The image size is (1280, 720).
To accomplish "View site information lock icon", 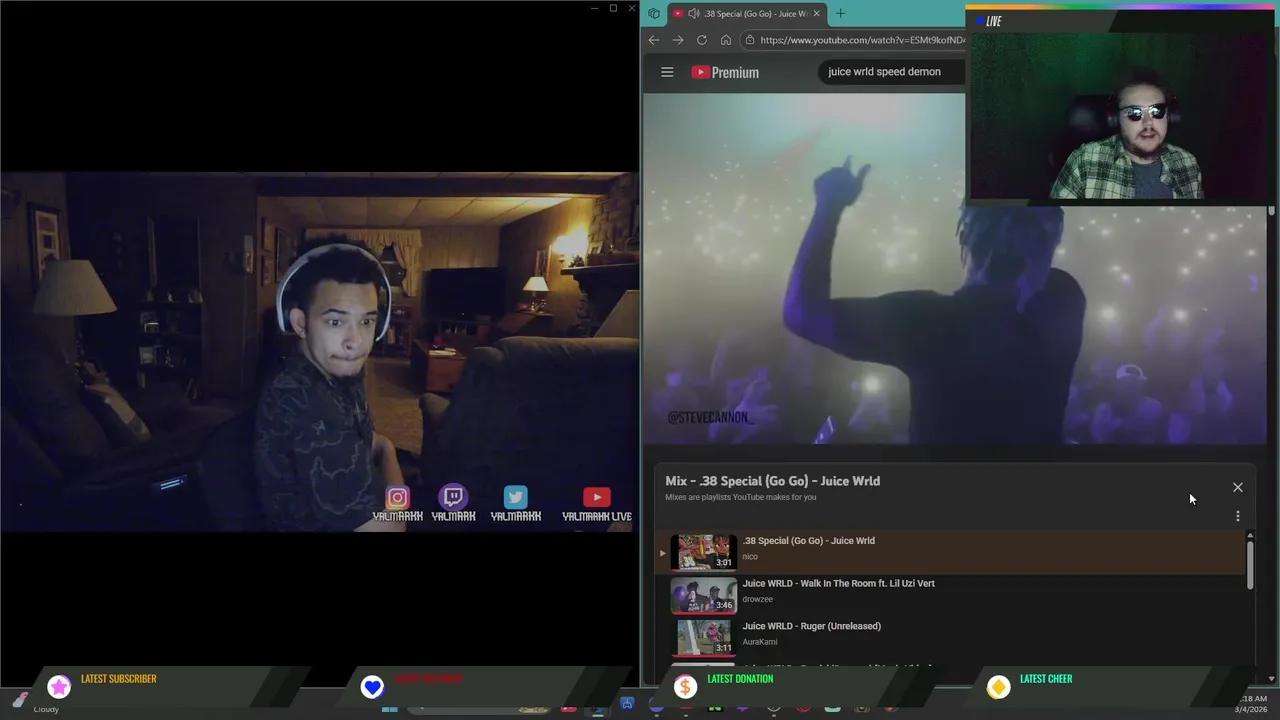I will pos(750,40).
